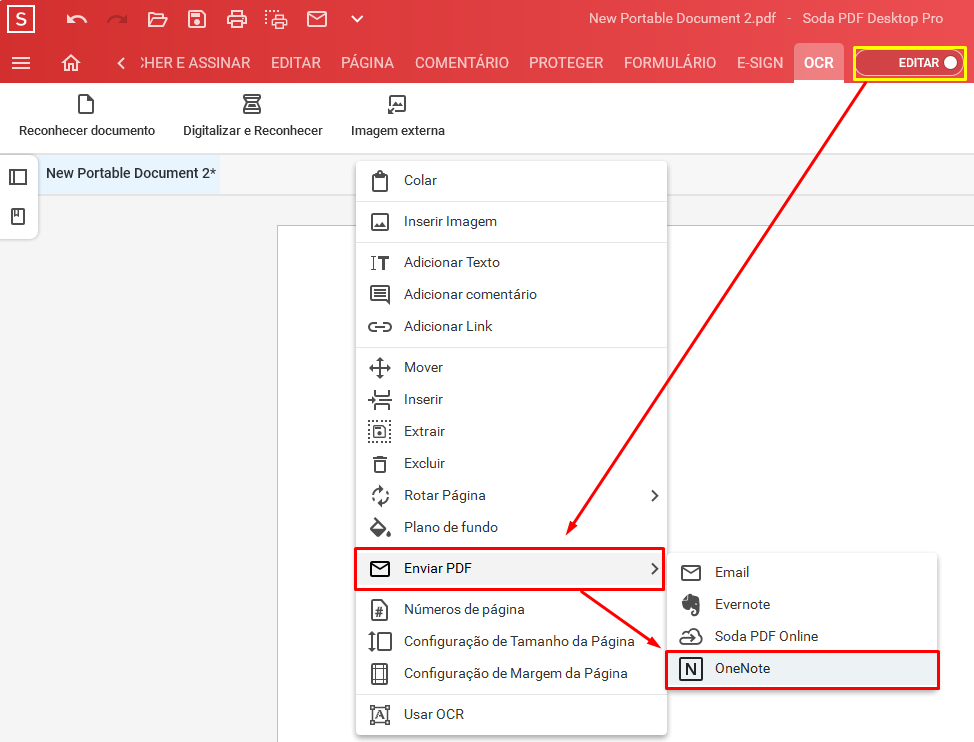Select Adicionar Texto menu entry
Viewport: 974px width, 742px height.
(x=511, y=263)
